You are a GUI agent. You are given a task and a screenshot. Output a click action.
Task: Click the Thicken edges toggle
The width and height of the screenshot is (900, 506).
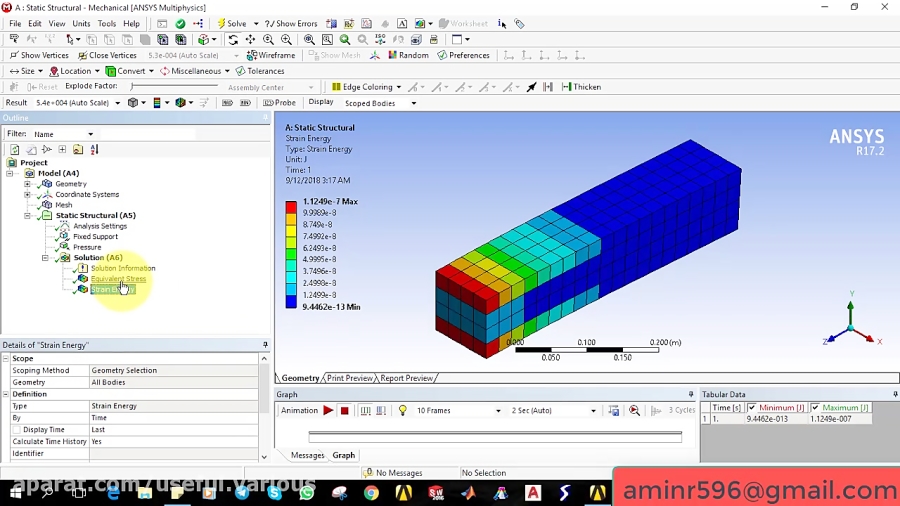click(581, 87)
